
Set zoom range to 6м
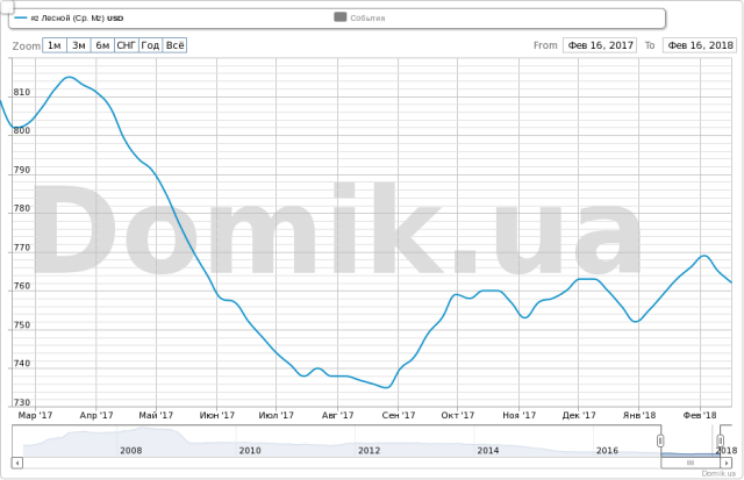(102, 46)
